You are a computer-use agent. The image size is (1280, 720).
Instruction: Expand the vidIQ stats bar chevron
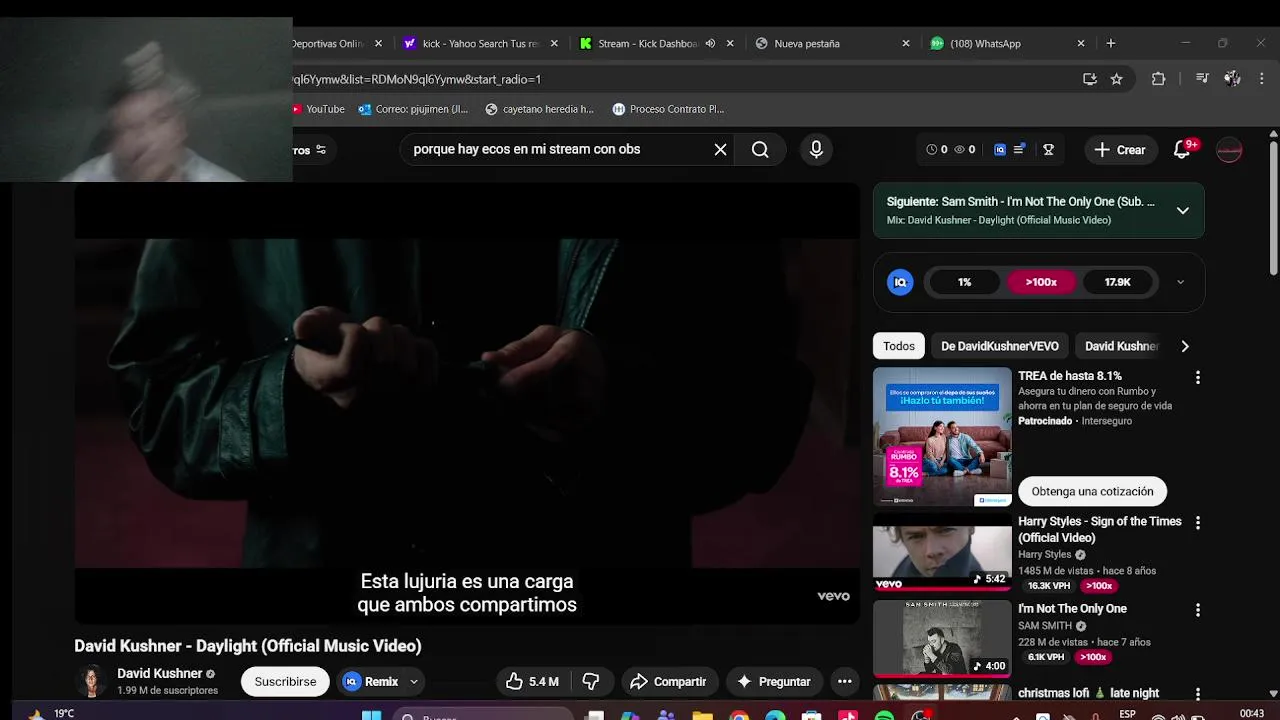tap(1180, 282)
